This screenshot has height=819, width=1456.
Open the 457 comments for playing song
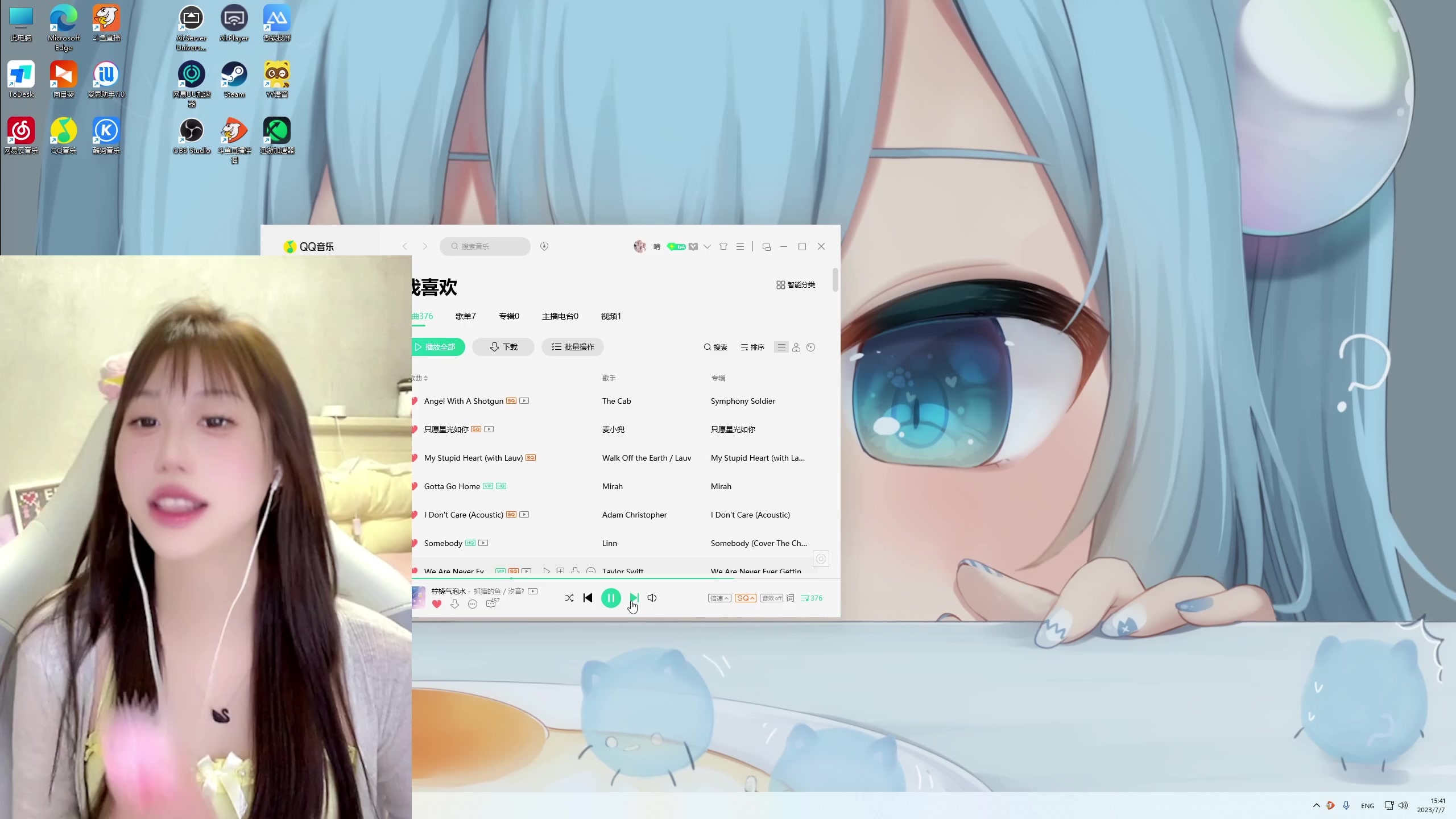493,603
